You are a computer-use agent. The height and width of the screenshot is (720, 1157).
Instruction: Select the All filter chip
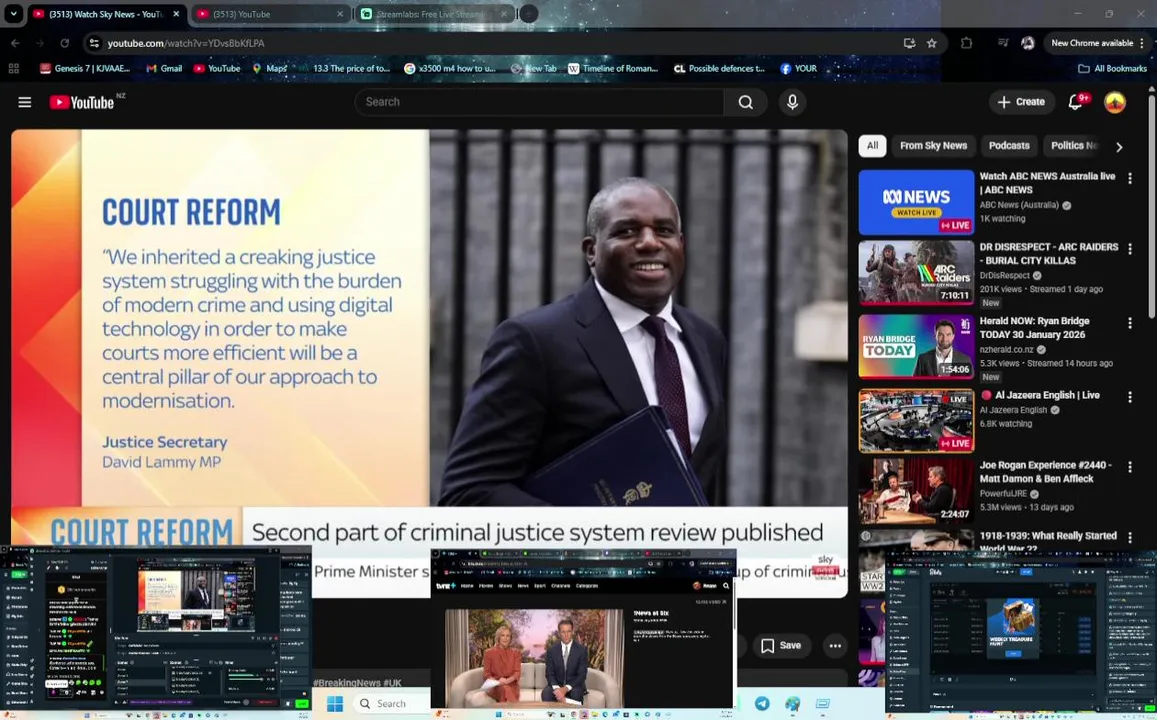[x=872, y=145]
